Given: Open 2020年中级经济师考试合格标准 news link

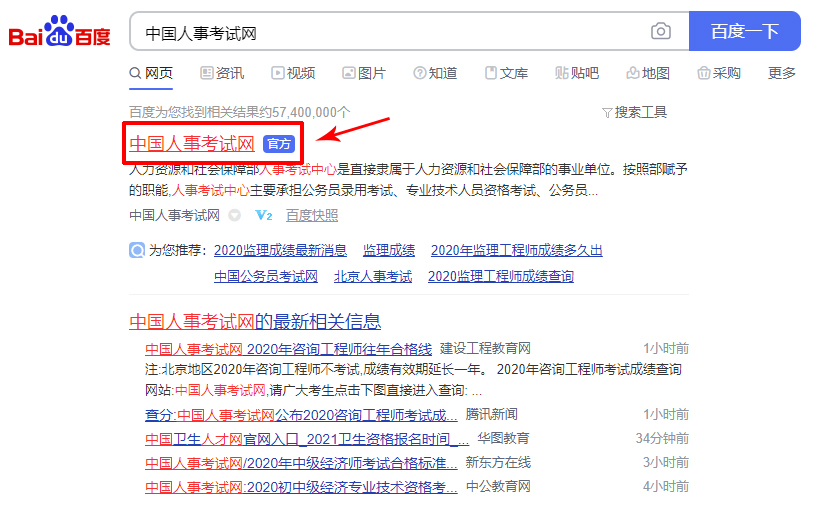Looking at the screenshot, I should click(301, 463).
